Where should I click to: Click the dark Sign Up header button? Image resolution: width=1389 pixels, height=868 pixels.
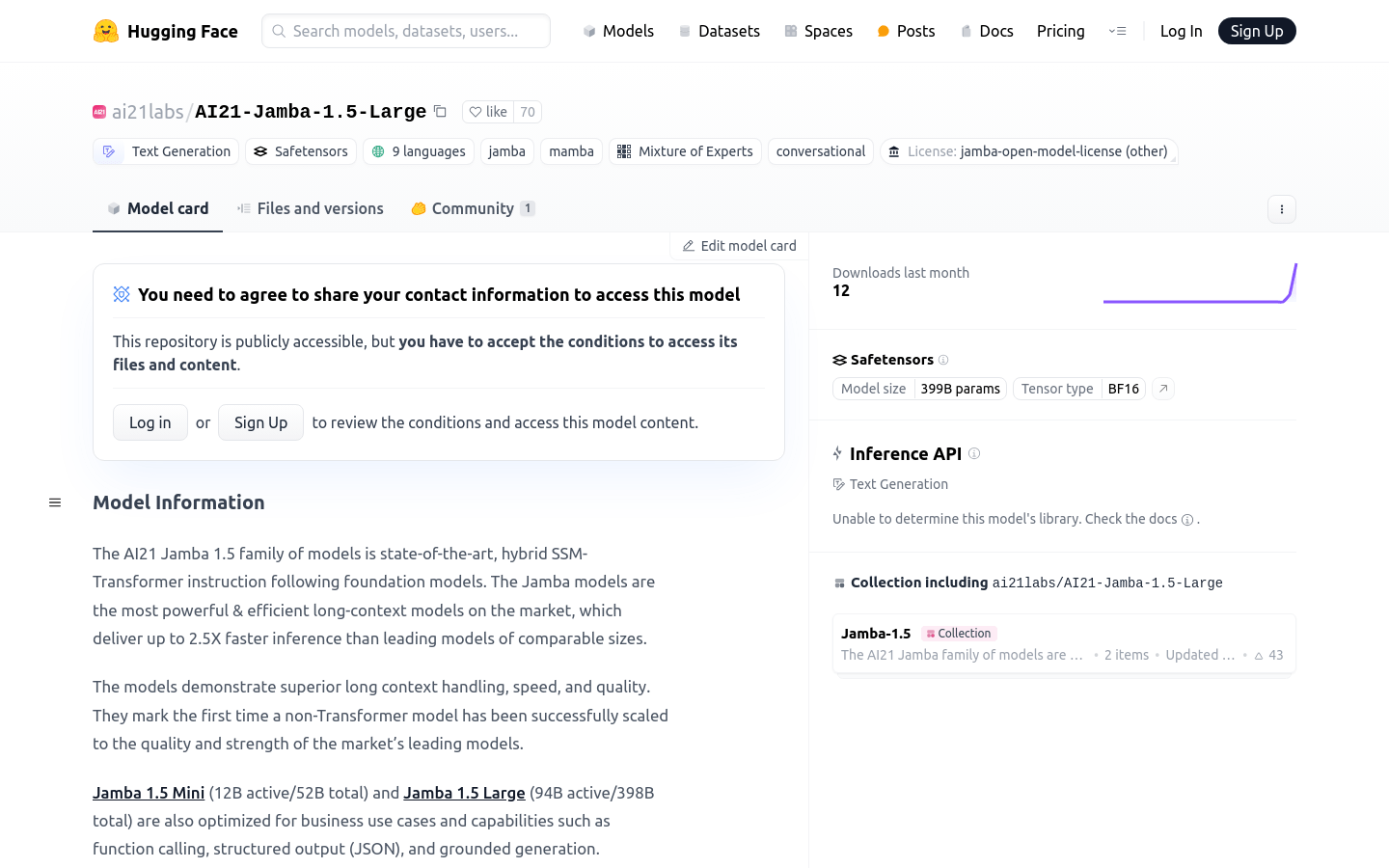(x=1257, y=31)
